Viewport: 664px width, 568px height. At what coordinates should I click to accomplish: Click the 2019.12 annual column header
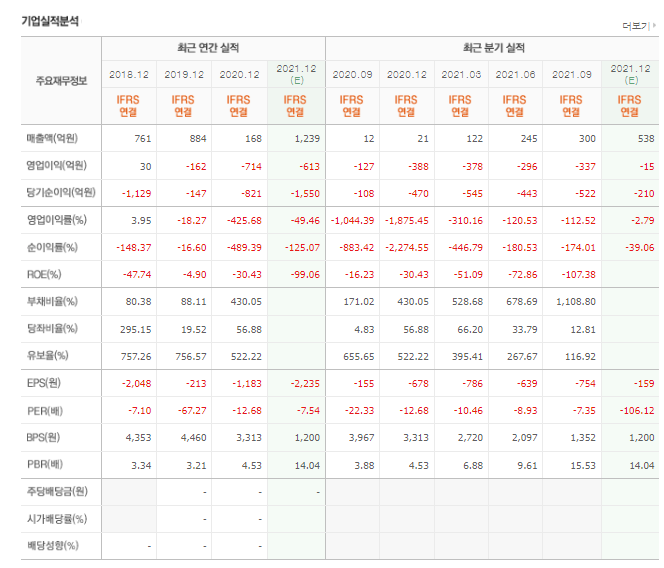[184, 75]
